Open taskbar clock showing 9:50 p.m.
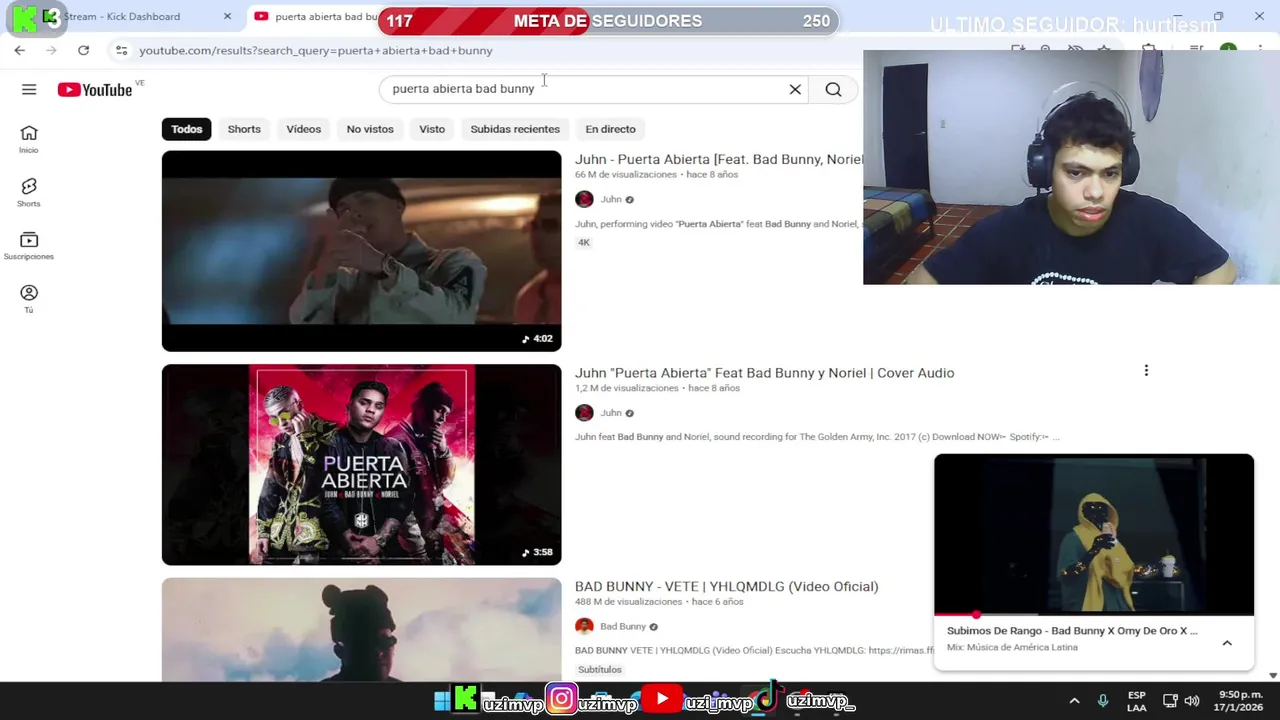This screenshot has height=720, width=1280. pyautogui.click(x=1240, y=701)
